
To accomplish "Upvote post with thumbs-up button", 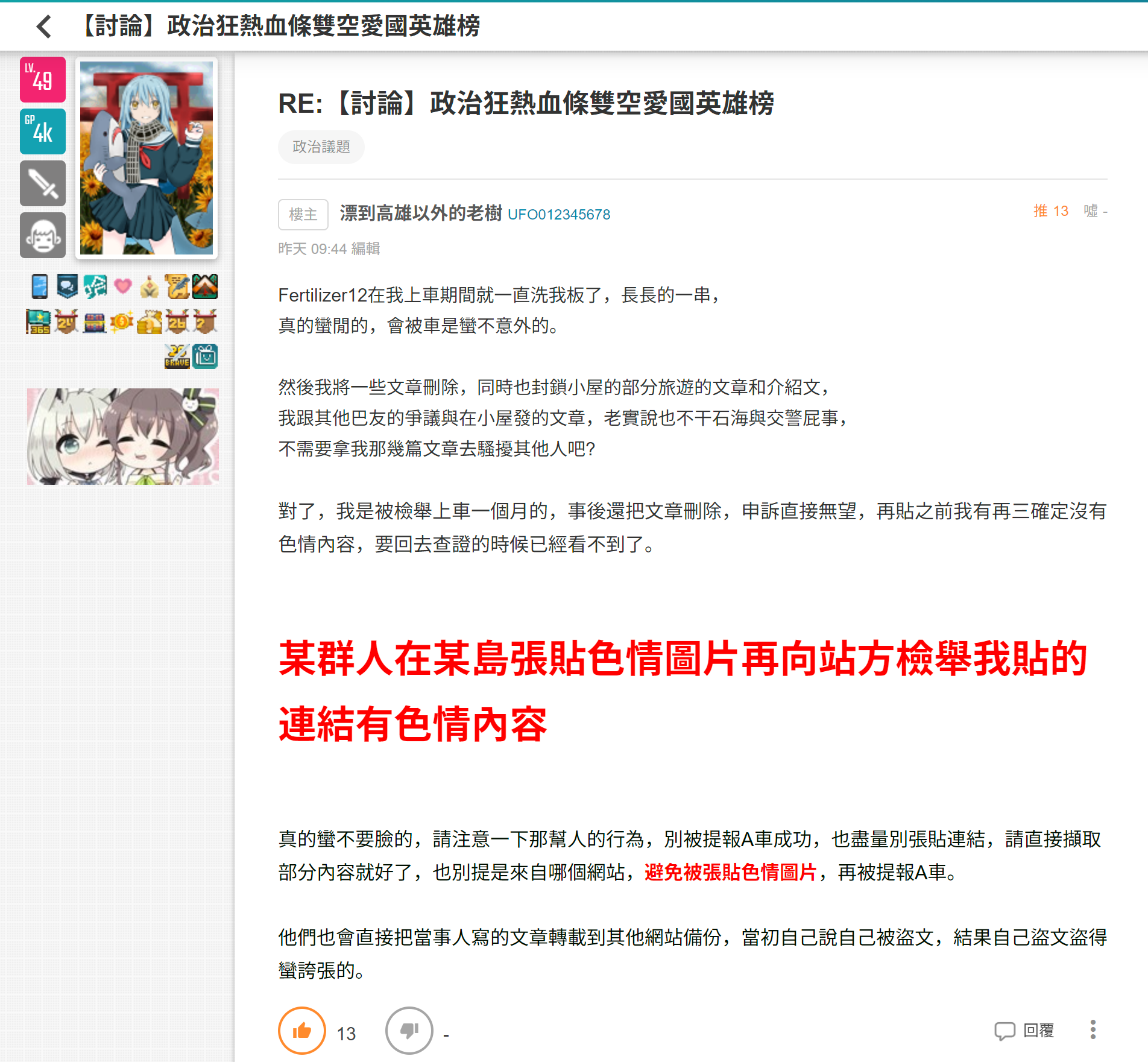I will click(302, 1031).
